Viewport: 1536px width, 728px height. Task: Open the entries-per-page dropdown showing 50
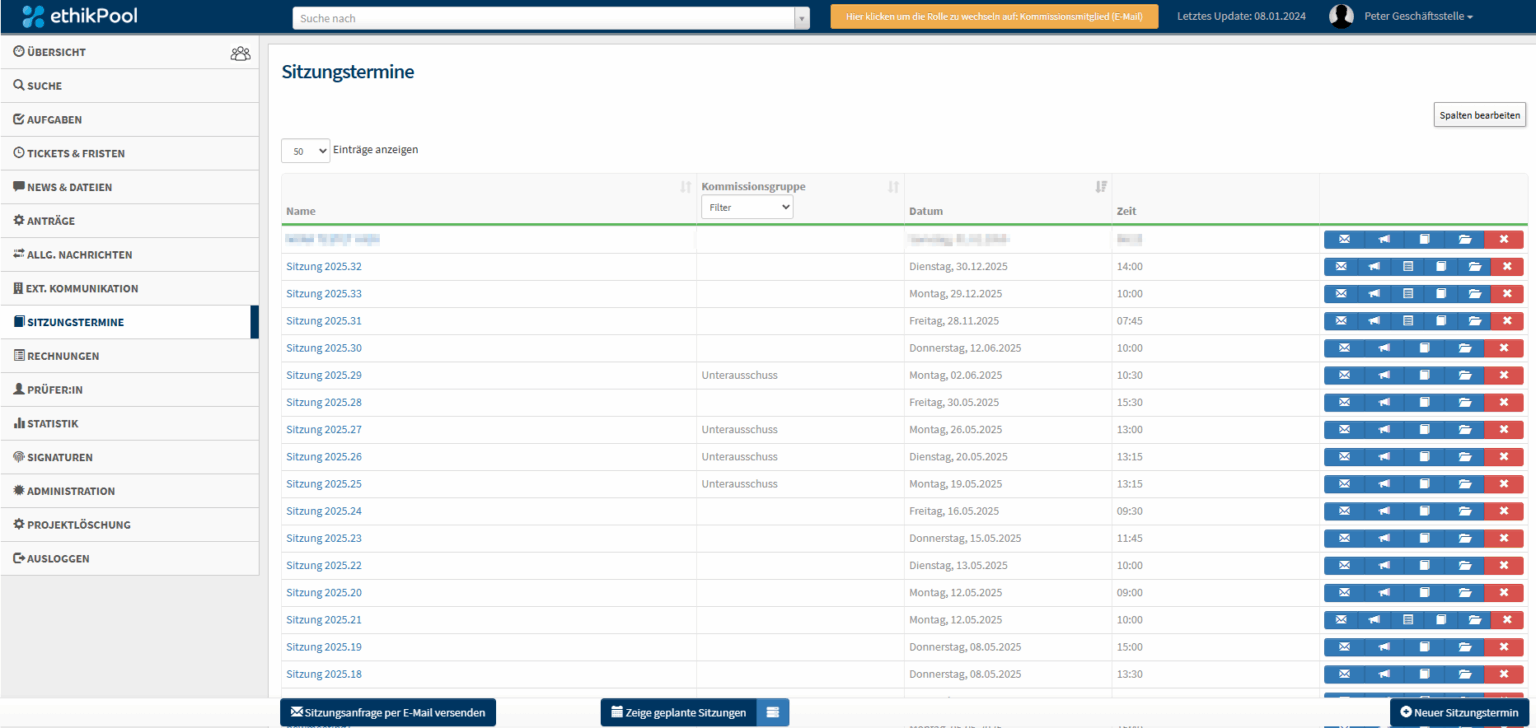[x=305, y=151]
